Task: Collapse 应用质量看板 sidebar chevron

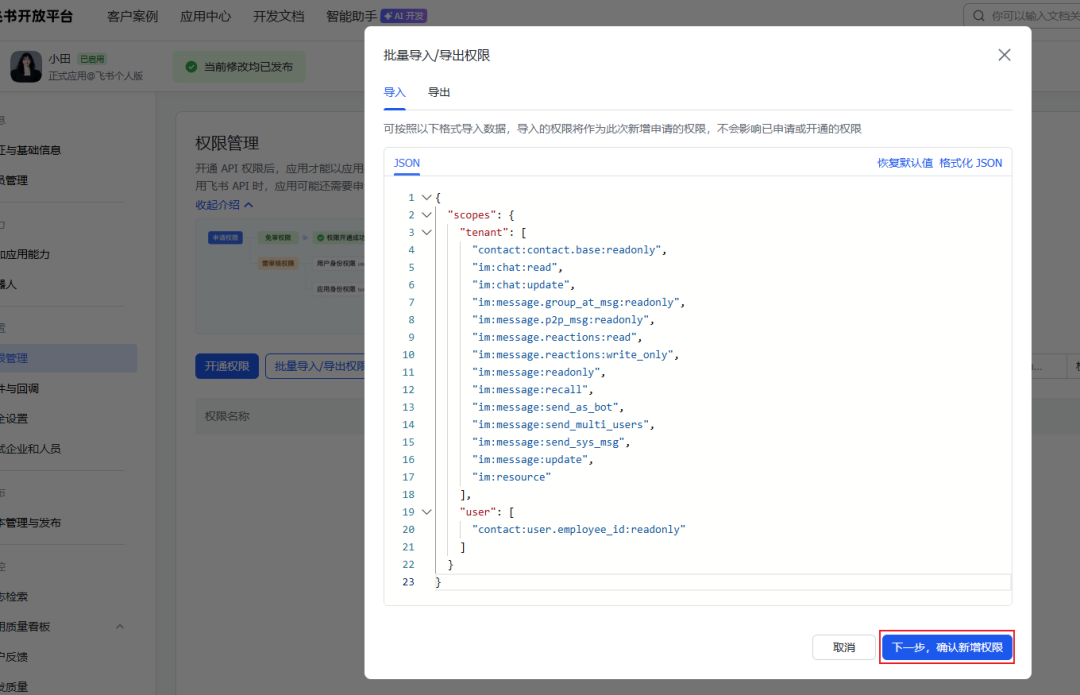Action: 120,627
